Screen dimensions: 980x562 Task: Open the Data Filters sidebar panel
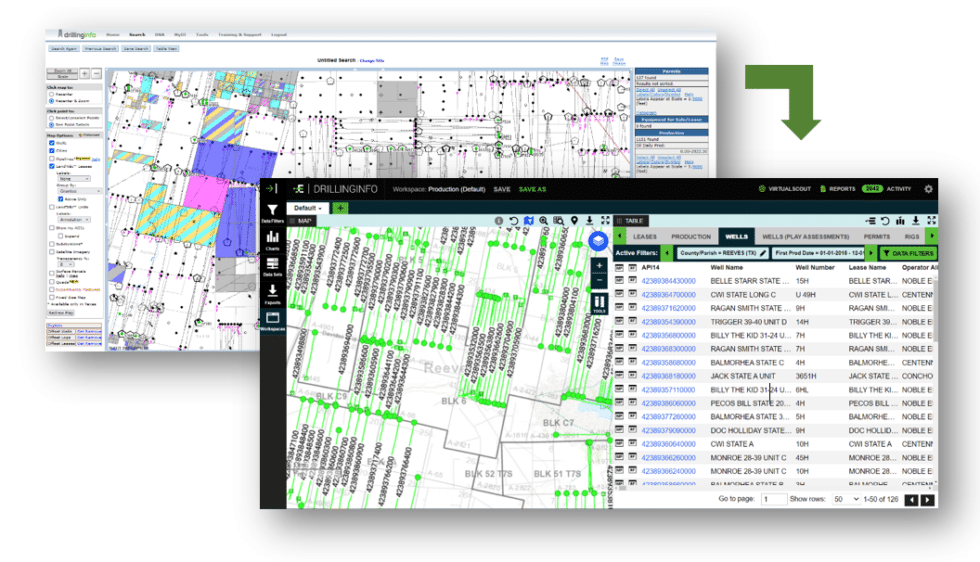pyautogui.click(x=272, y=211)
